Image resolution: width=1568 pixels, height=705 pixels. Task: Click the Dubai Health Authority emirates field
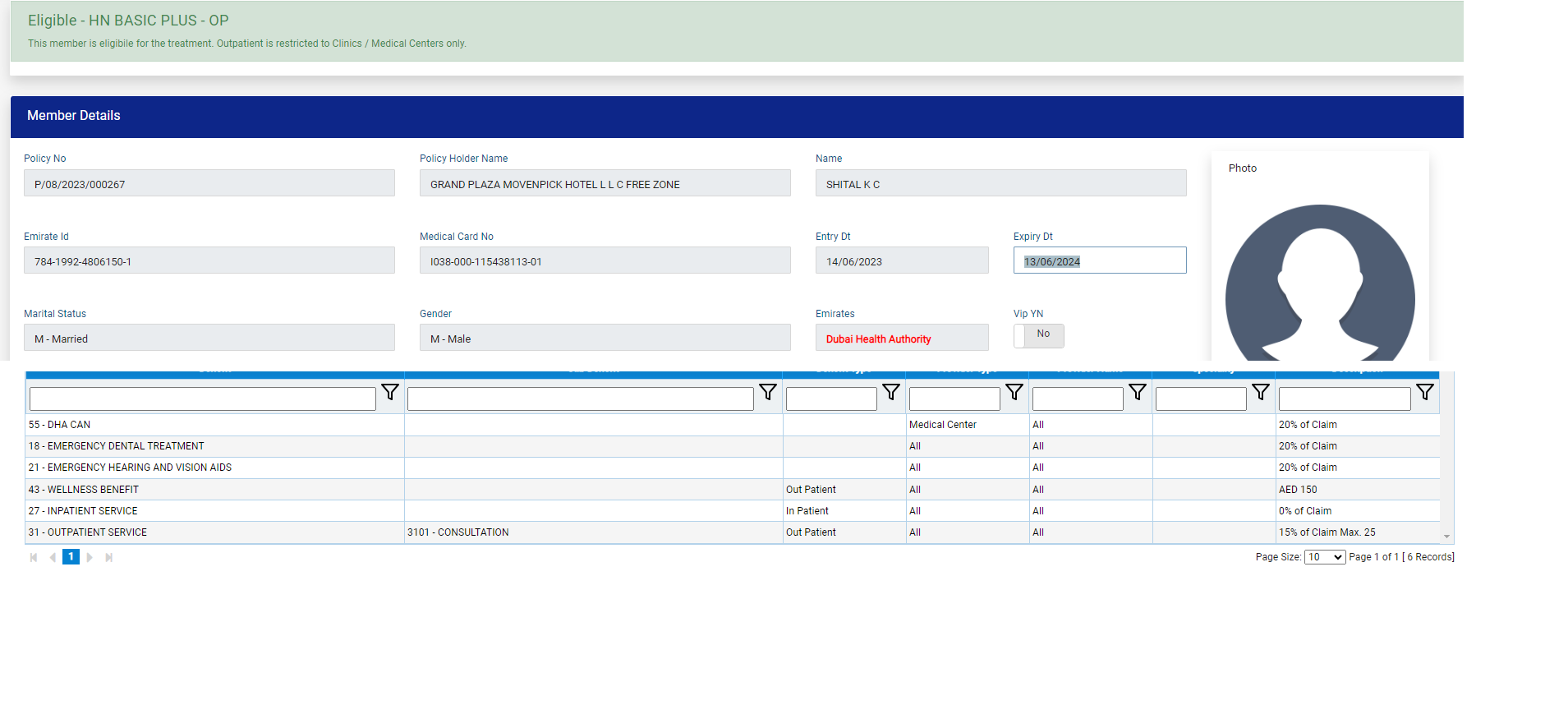(x=901, y=339)
